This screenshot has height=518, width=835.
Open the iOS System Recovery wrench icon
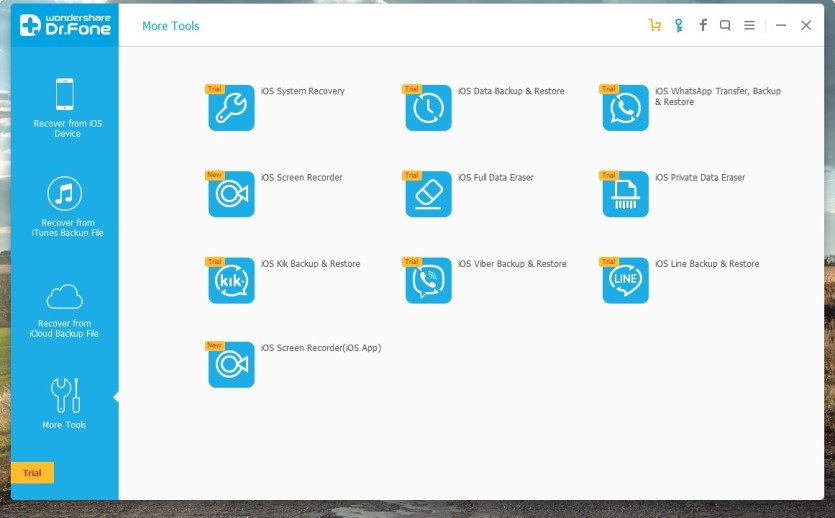231,108
